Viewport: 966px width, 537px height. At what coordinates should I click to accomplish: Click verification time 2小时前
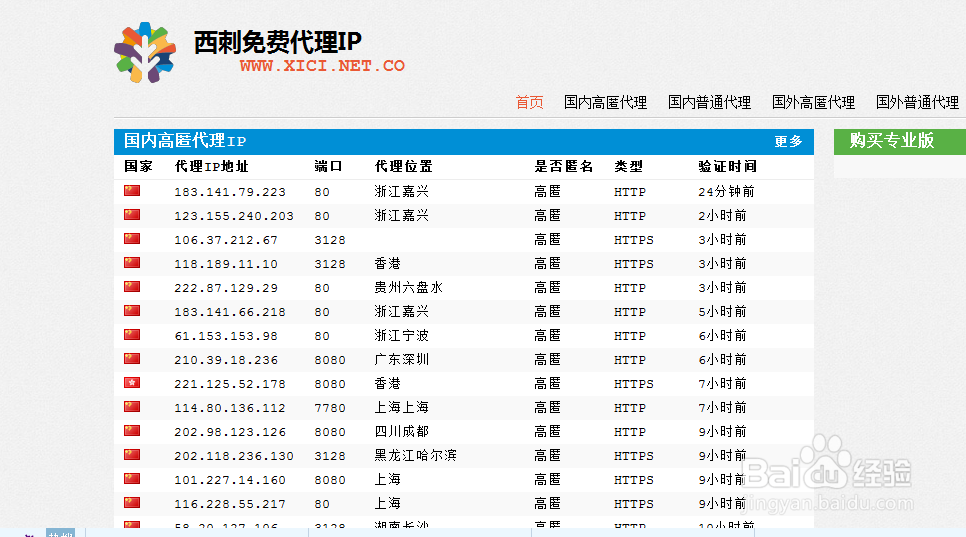tap(722, 216)
